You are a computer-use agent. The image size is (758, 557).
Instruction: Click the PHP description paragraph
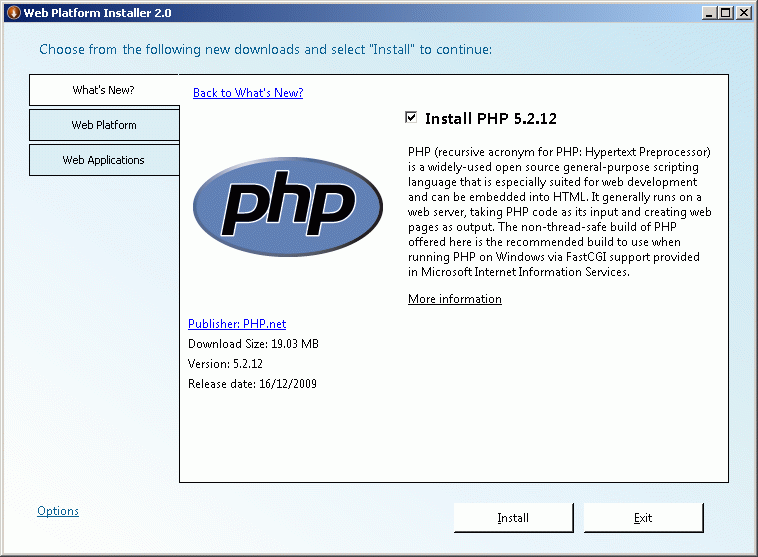pos(559,212)
